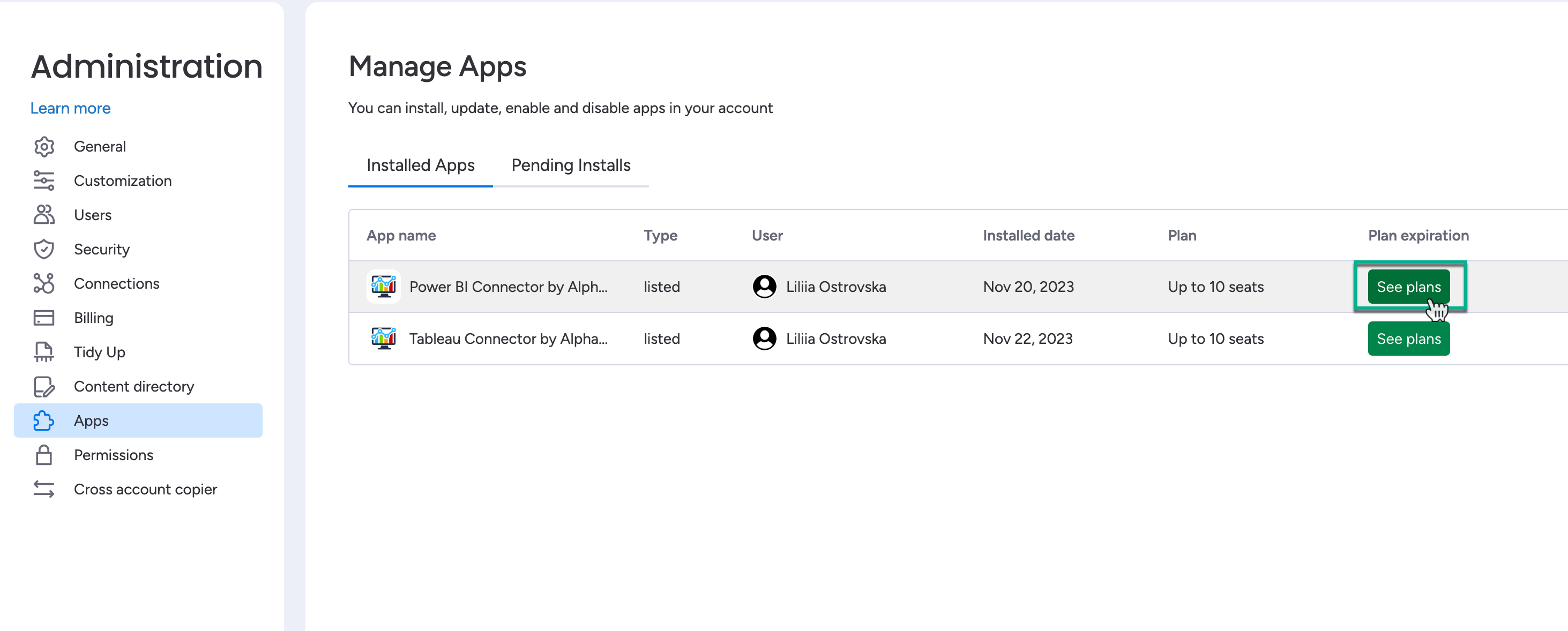Click the General gear icon
The width and height of the screenshot is (1568, 631).
pyautogui.click(x=44, y=147)
